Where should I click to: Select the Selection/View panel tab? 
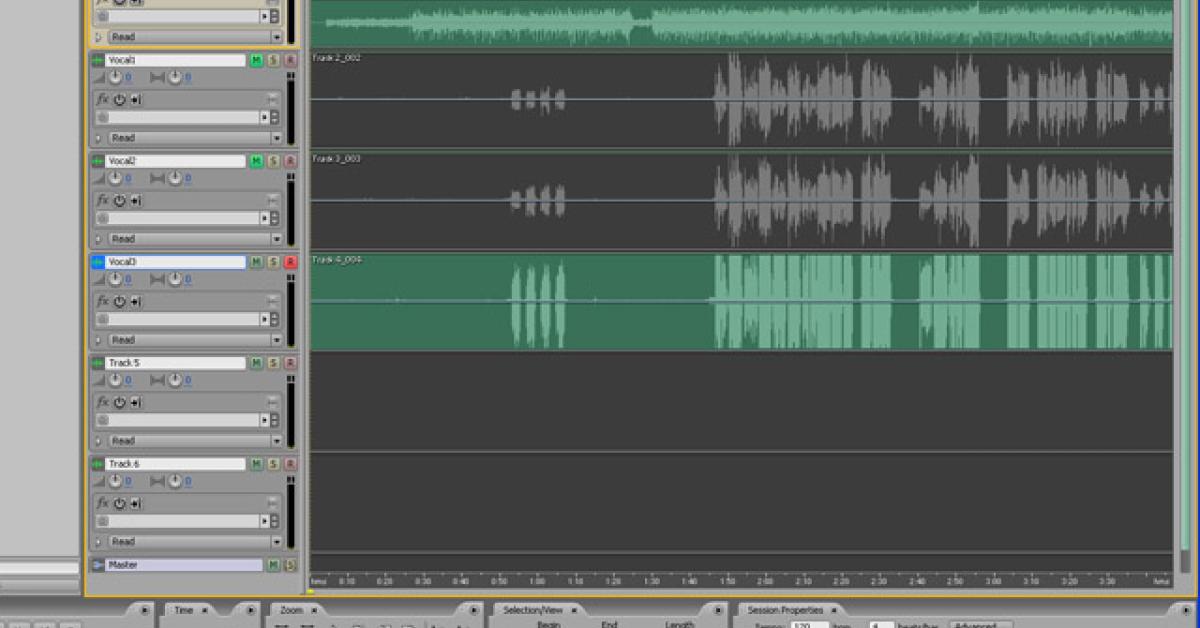pyautogui.click(x=532, y=610)
